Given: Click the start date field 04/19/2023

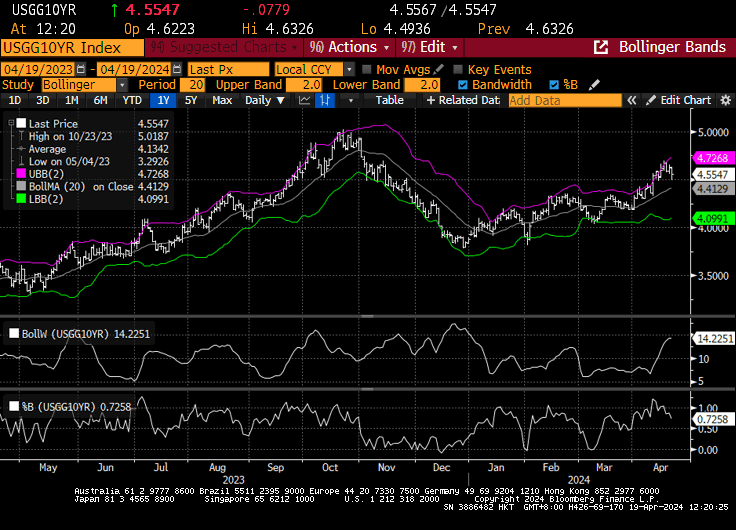Looking at the screenshot, I should (38, 69).
